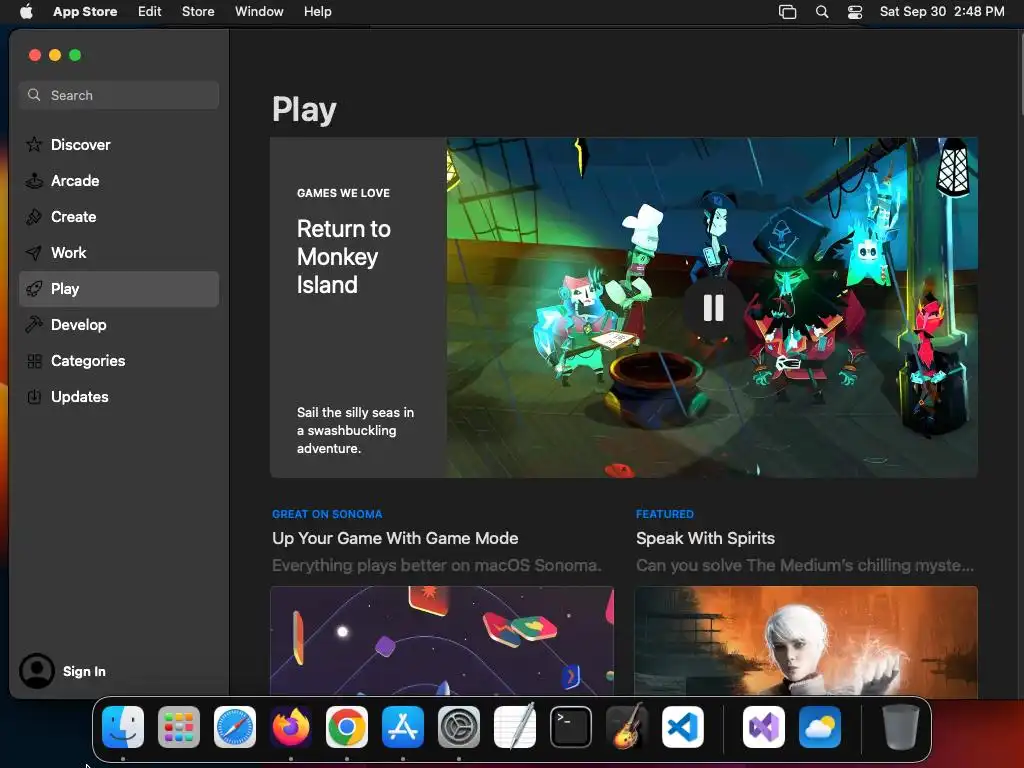The width and height of the screenshot is (1024, 768).
Task: Open Game Mode space artwork thumbnail
Action: point(442,641)
